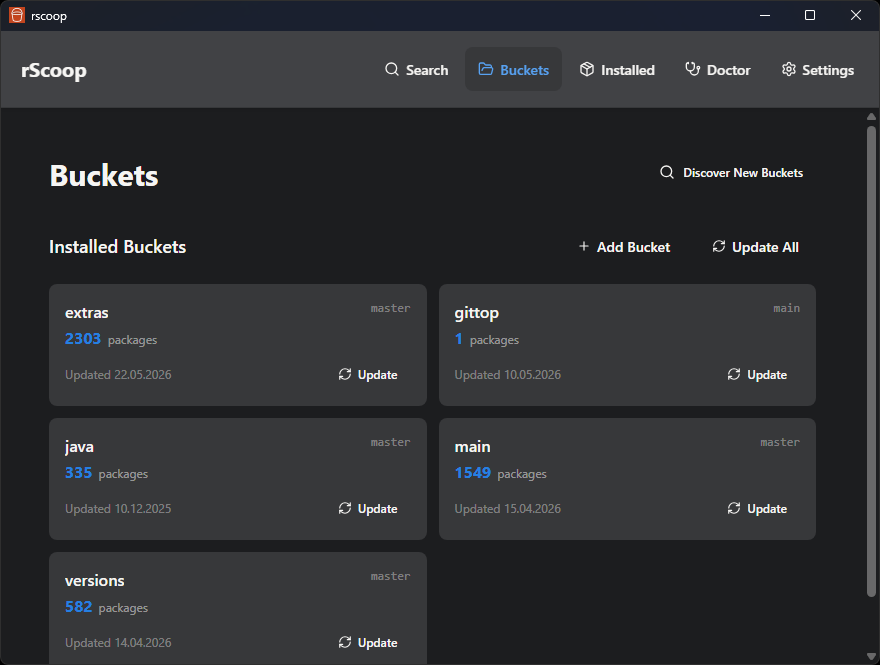Click the Add Bucket button
Viewport: 880px width, 665px height.
624,247
